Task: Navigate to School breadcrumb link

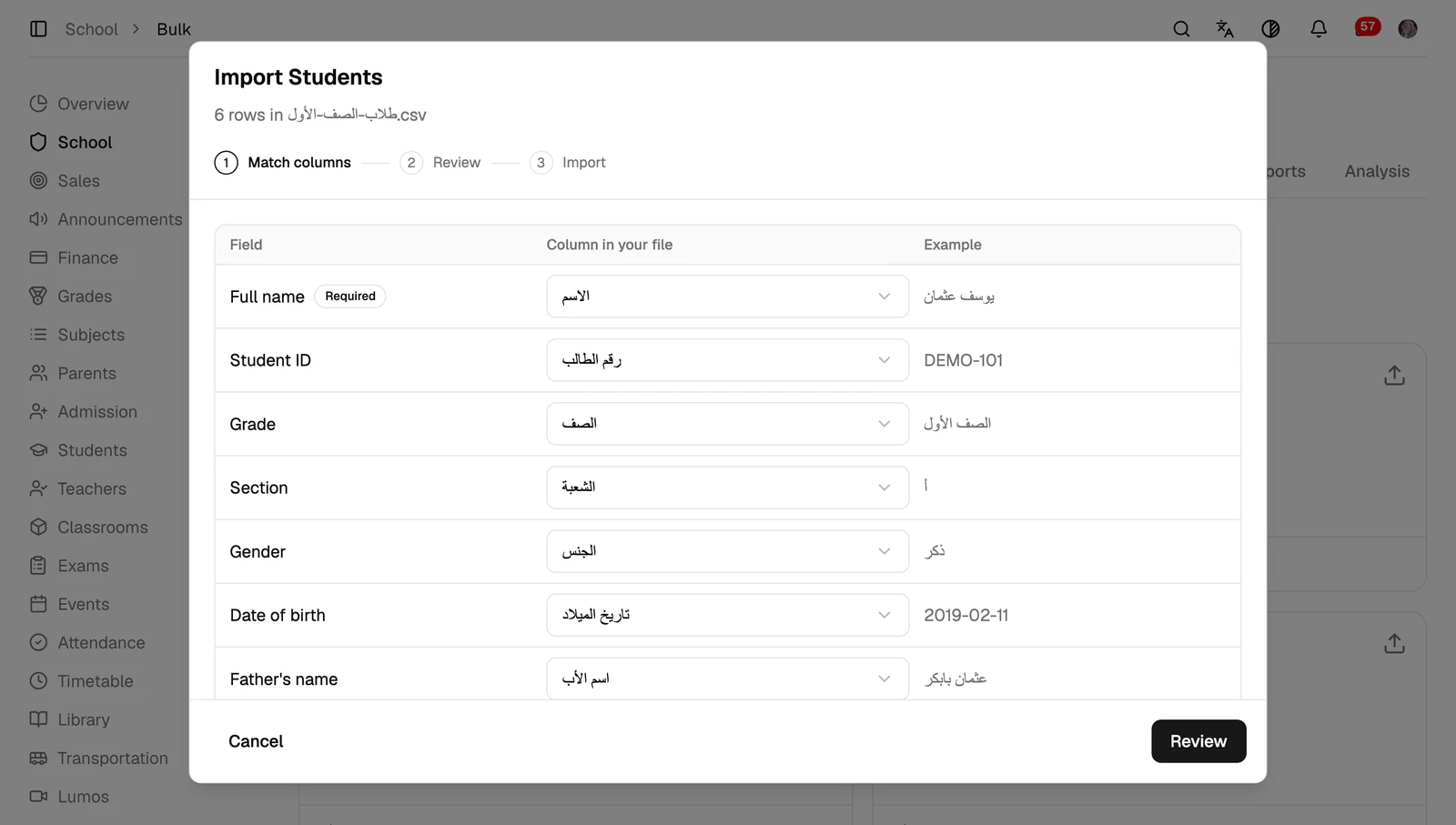Action: (x=92, y=29)
